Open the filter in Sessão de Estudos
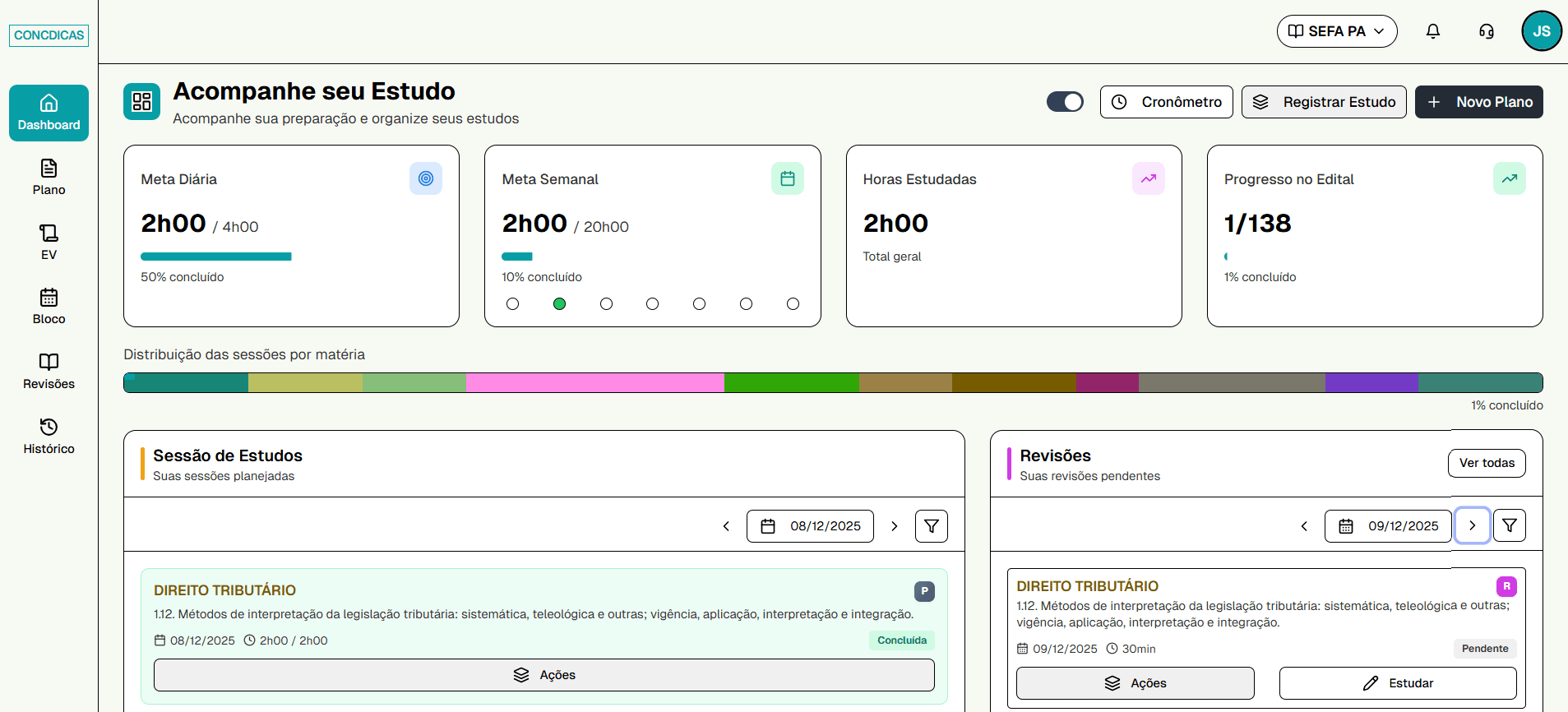This screenshot has width=1568, height=712. [932, 526]
